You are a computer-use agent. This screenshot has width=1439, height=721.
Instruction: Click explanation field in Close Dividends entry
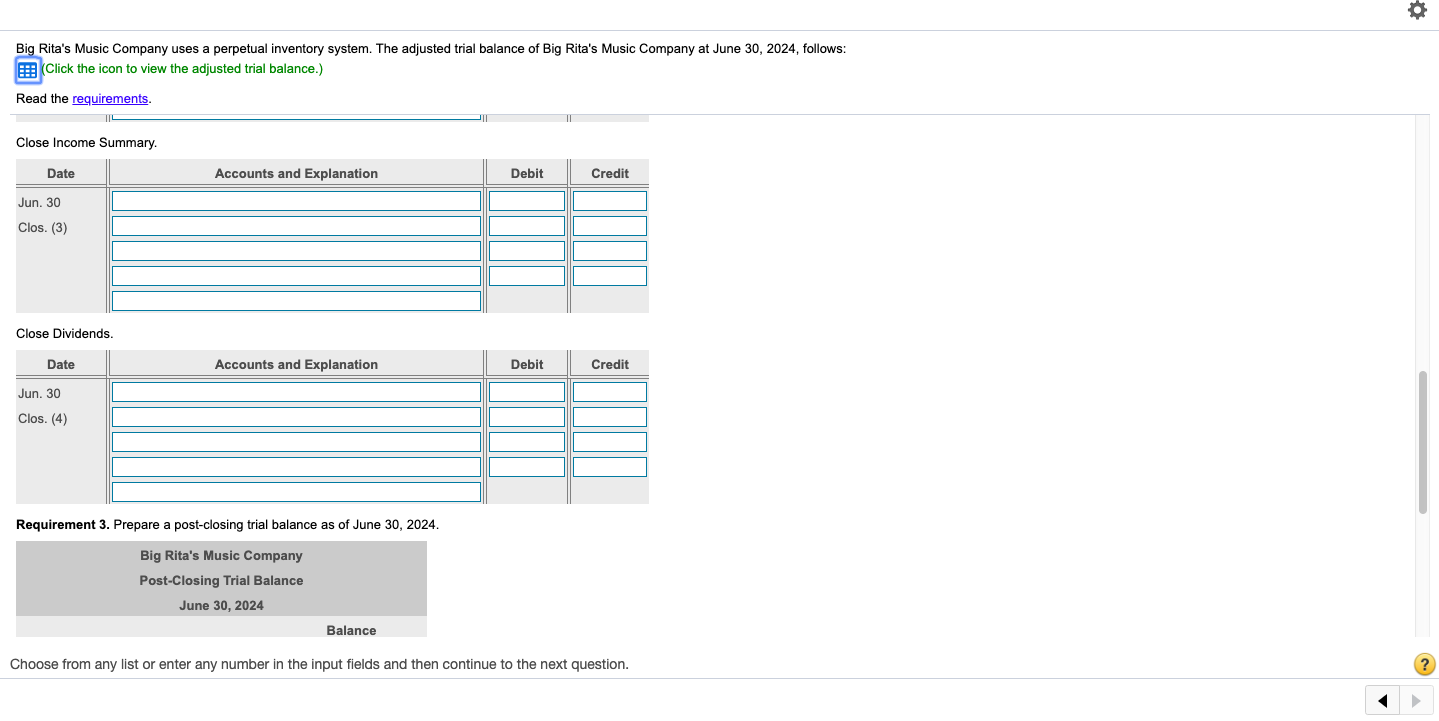pos(296,492)
